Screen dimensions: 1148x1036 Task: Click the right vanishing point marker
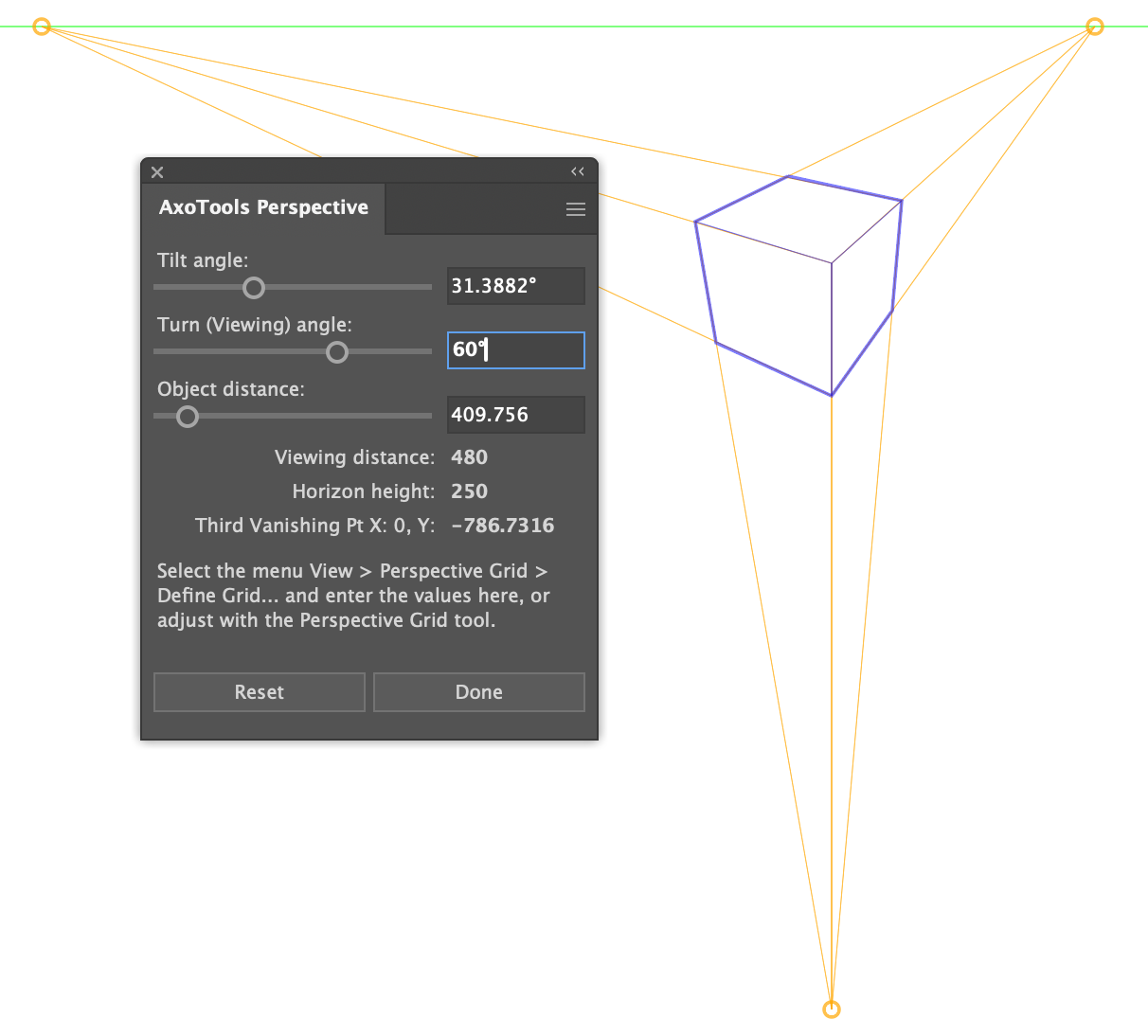coord(1094,27)
